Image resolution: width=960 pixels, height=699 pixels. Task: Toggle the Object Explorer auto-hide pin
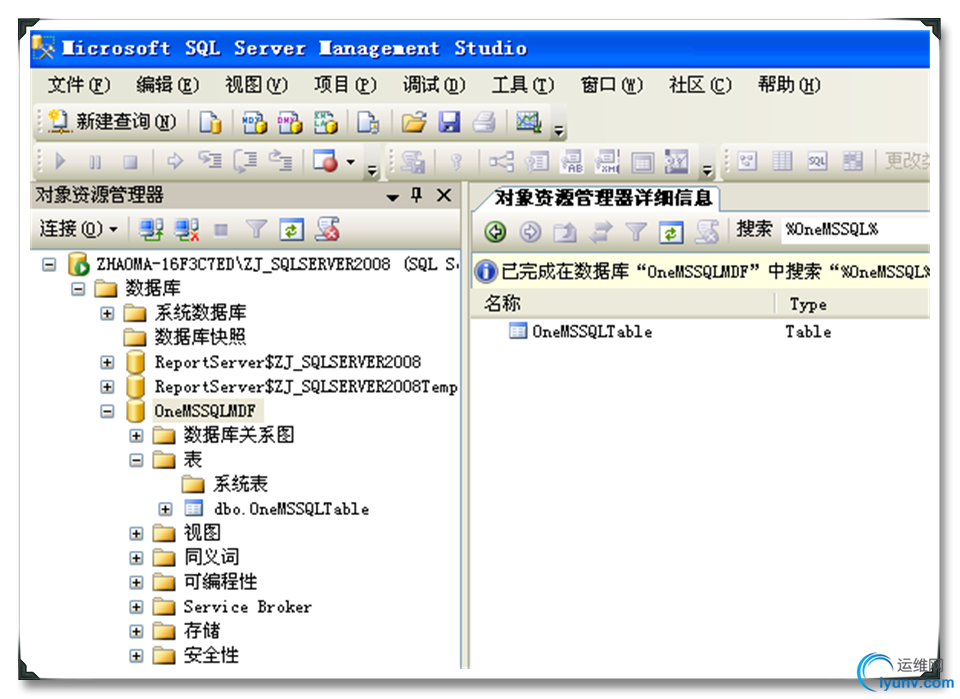point(416,195)
